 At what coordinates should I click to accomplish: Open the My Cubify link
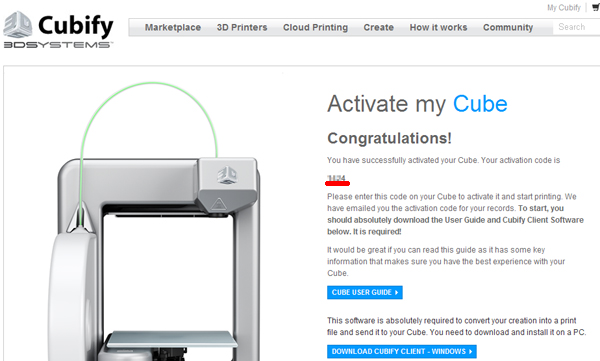click(x=564, y=8)
